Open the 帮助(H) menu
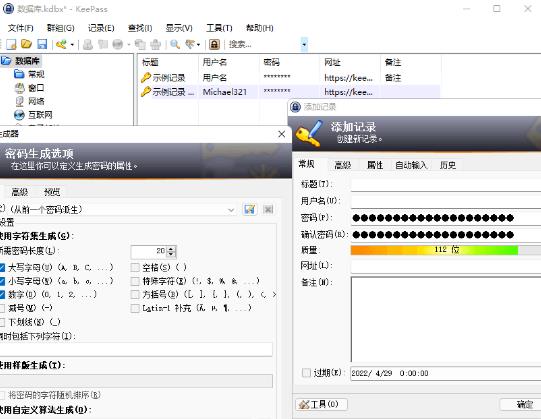 click(x=259, y=28)
